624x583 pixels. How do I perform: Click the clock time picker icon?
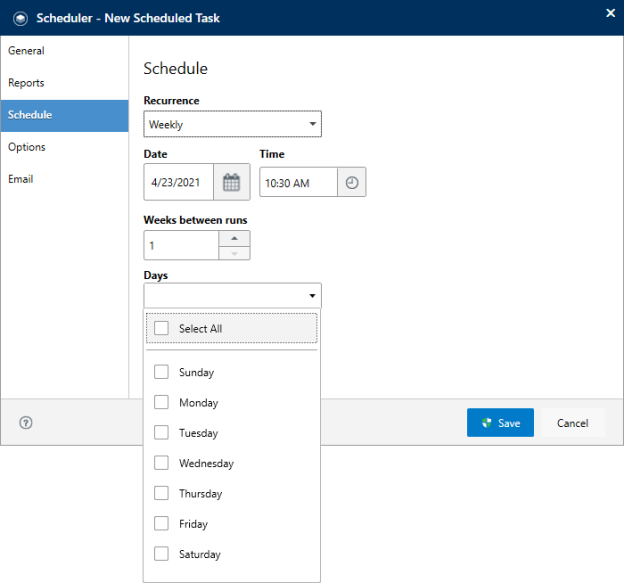(351, 183)
